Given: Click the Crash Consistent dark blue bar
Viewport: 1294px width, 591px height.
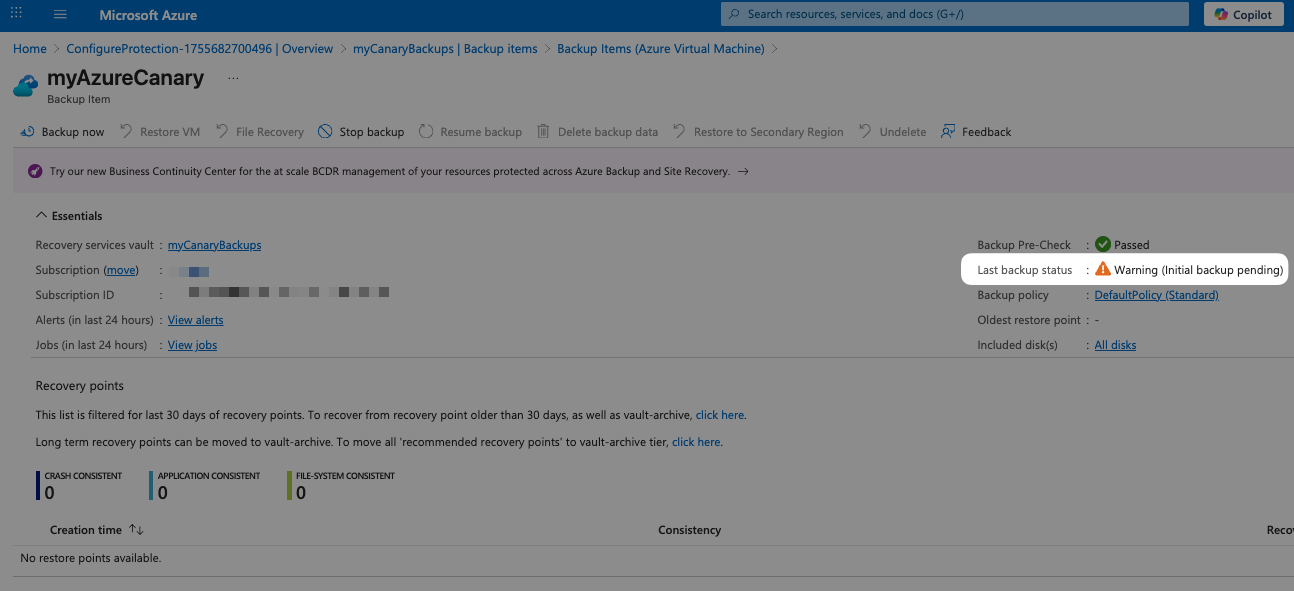Looking at the screenshot, I should 38,485.
